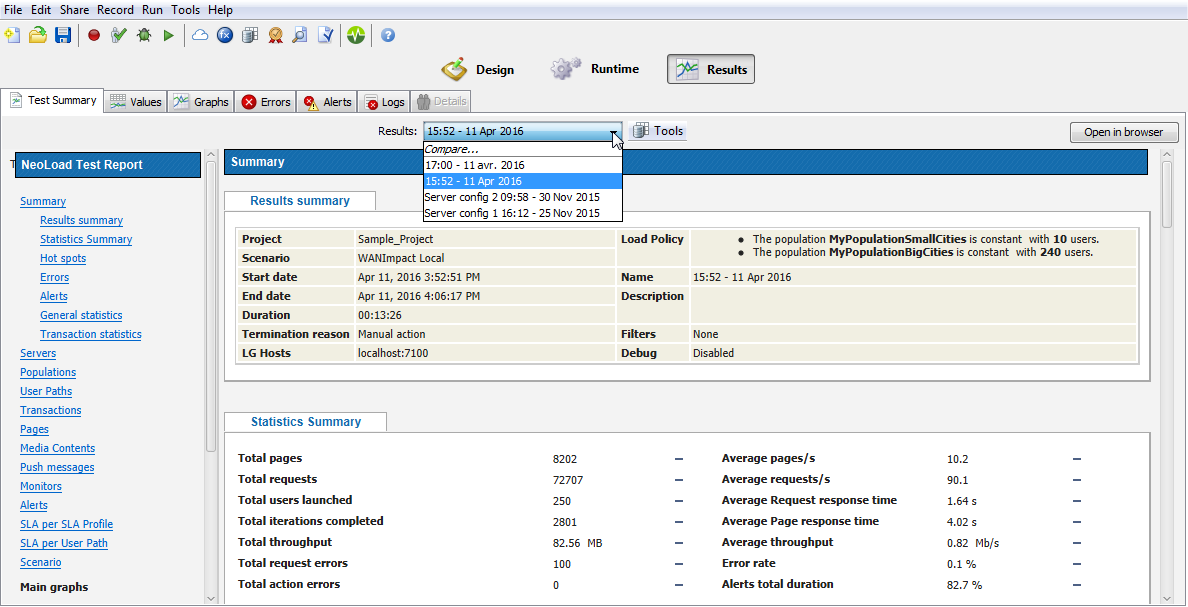Open the Tools menu in menu bar
The image size is (1188, 607).
[185, 10]
